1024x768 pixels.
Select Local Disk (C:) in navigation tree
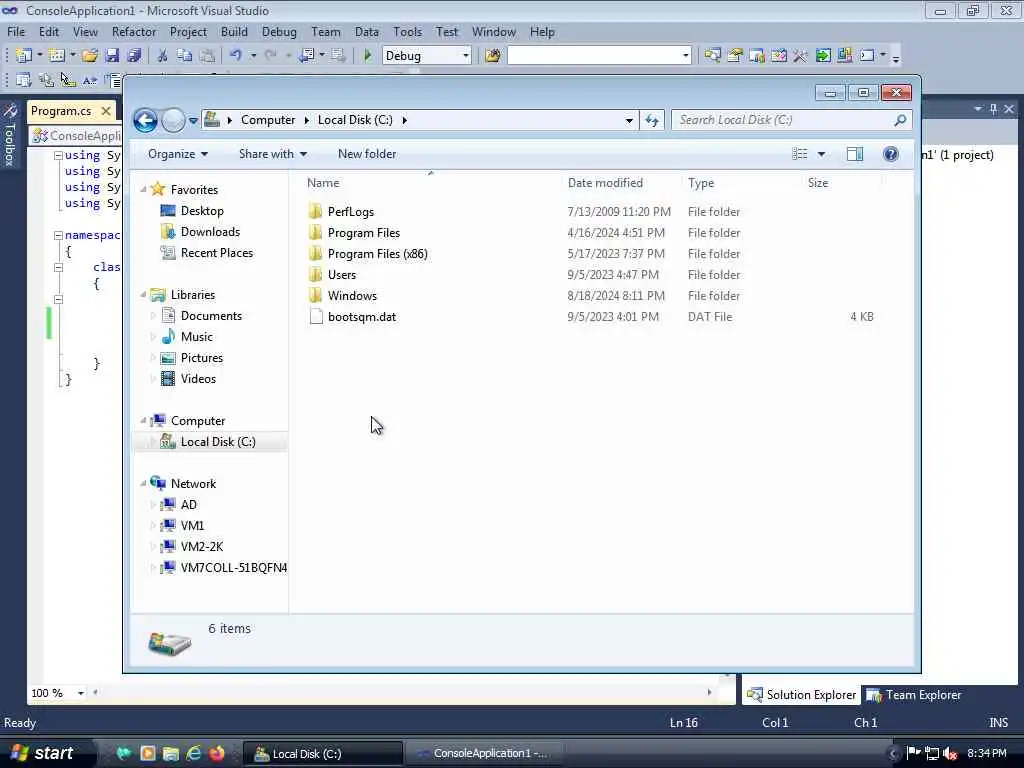point(217,442)
